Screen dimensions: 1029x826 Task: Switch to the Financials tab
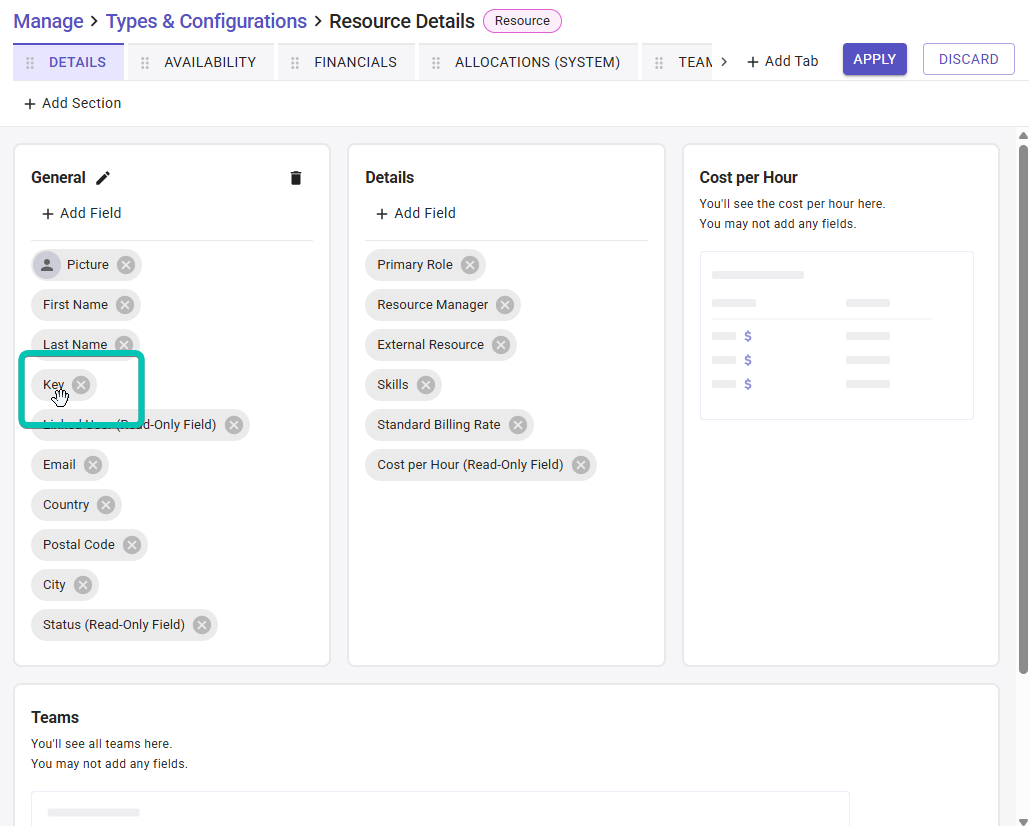[x=355, y=62]
